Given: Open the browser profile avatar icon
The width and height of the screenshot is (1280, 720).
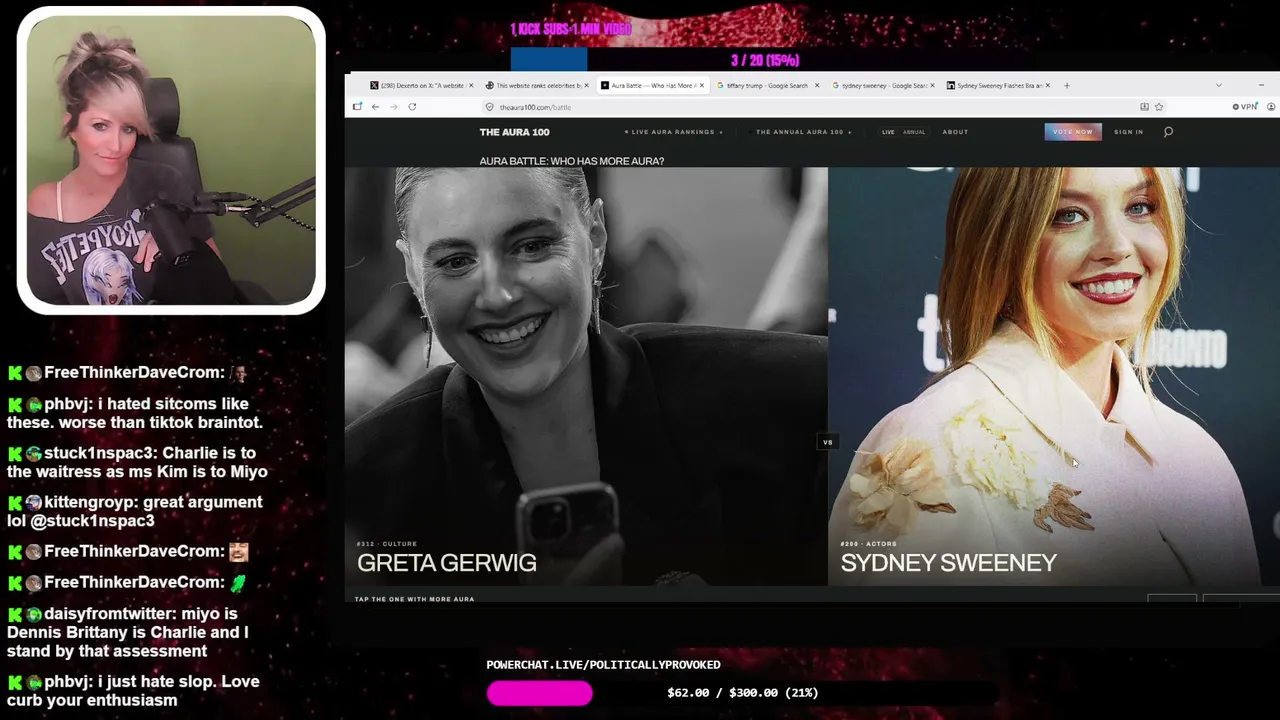Looking at the screenshot, I should 1271,107.
